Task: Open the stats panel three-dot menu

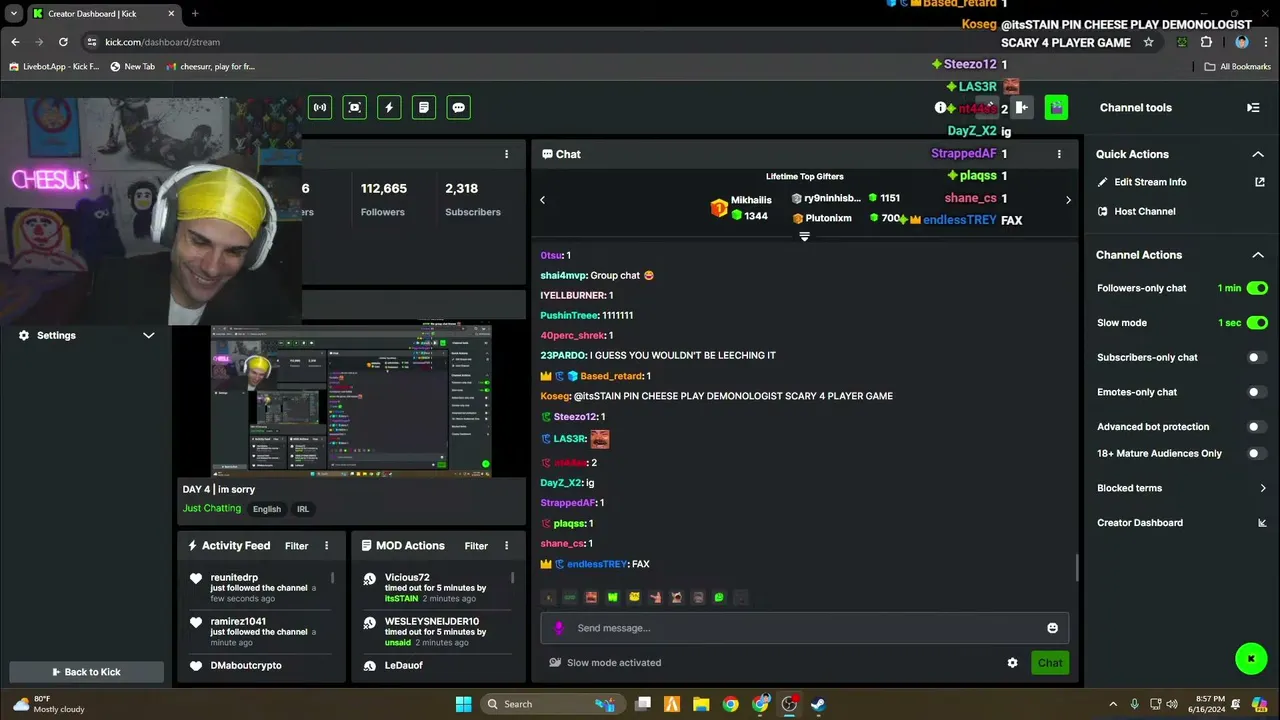Action: tap(506, 154)
